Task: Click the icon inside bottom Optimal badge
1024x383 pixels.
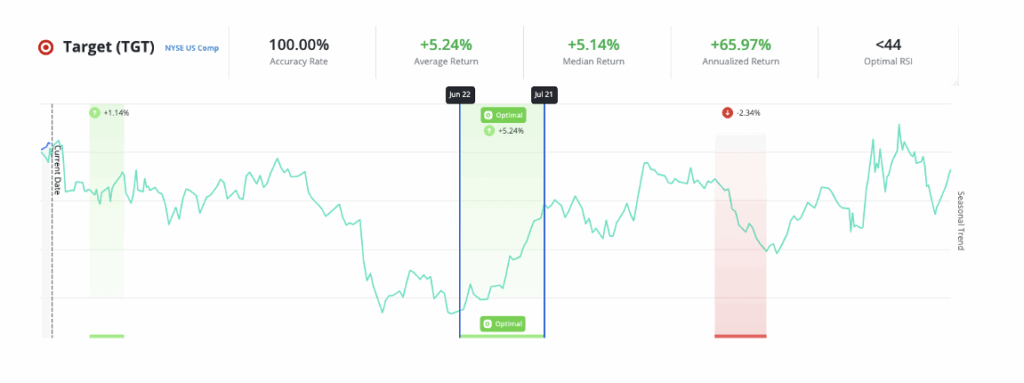Action: (x=488, y=324)
